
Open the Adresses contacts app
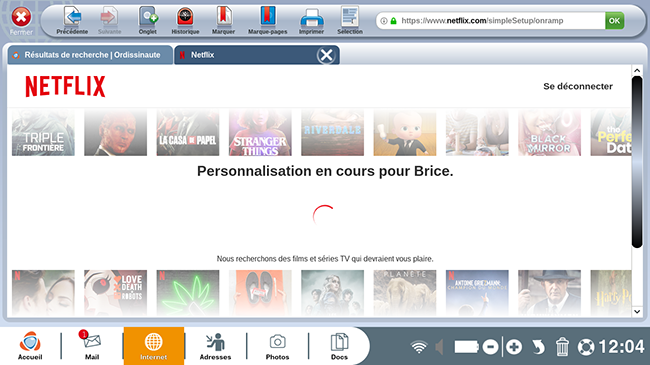click(x=215, y=346)
